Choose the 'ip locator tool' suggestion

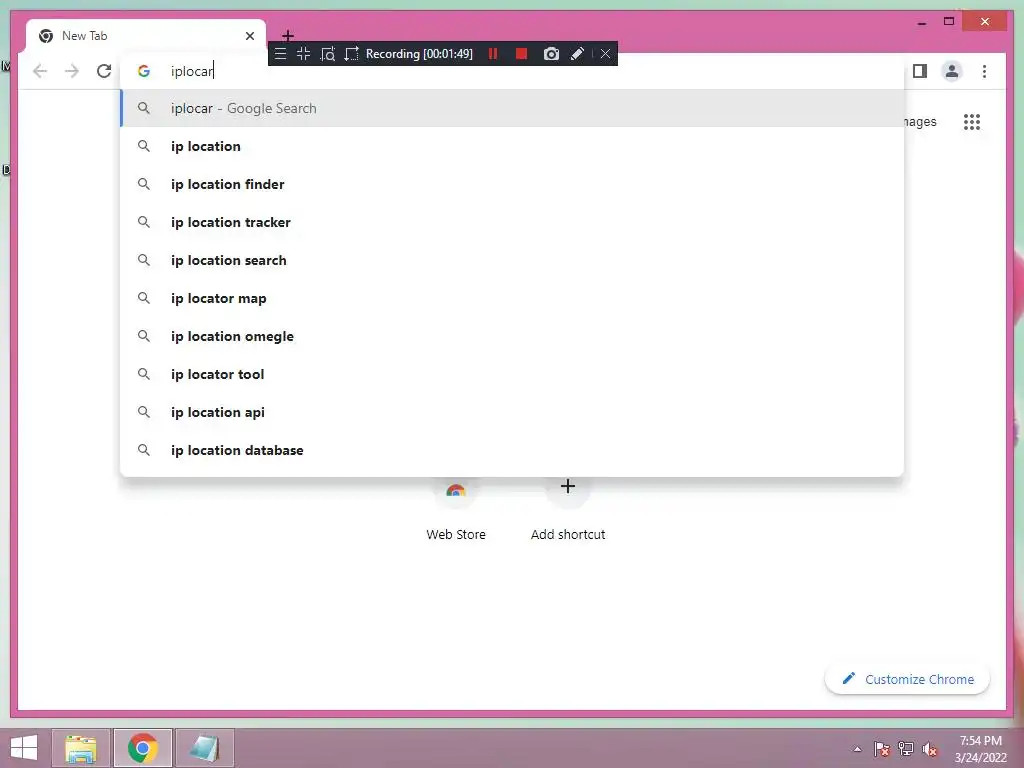pos(513,374)
